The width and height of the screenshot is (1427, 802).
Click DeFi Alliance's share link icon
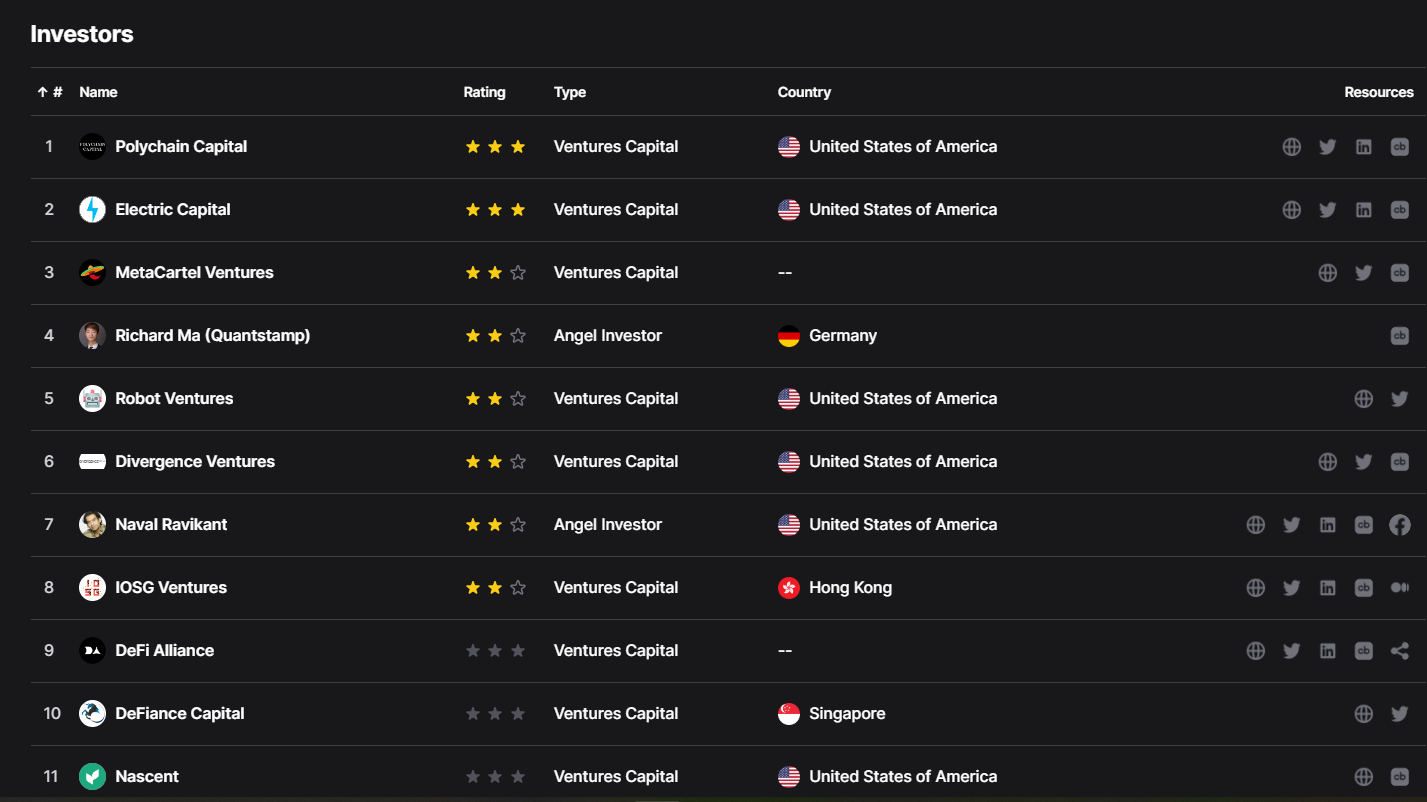[1399, 651]
